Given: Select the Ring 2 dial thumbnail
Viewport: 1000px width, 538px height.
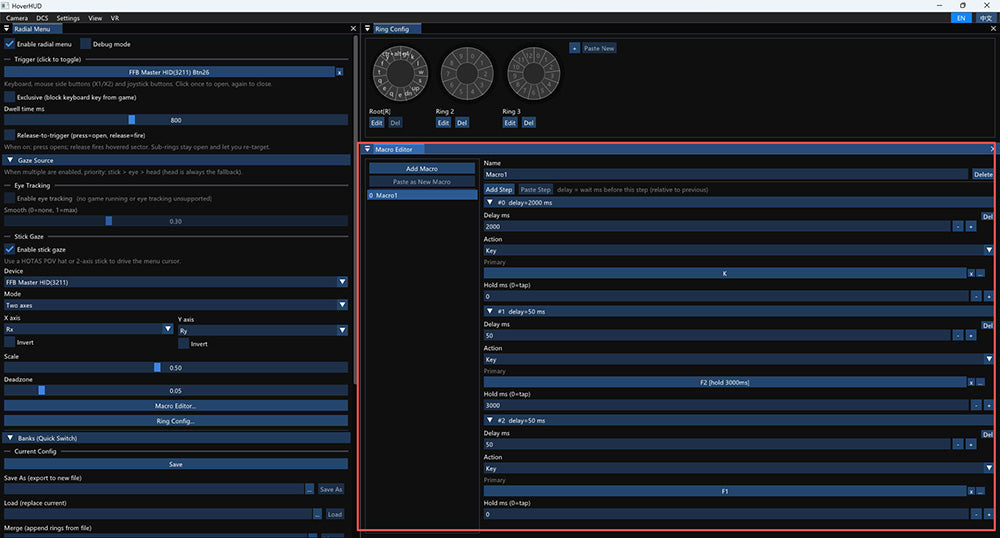Looking at the screenshot, I should 467,73.
